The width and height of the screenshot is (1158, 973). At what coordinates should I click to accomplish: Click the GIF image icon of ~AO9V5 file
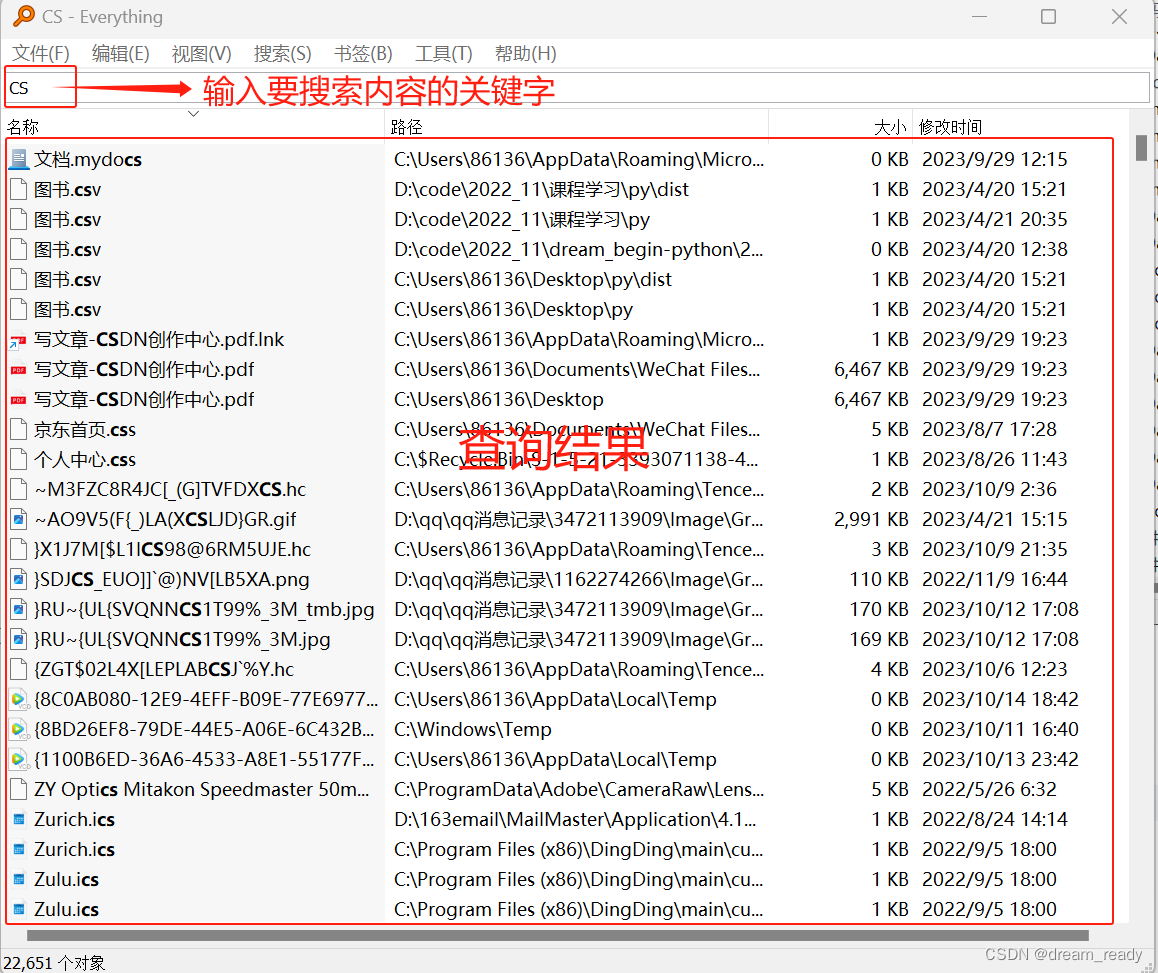click(x=17, y=519)
